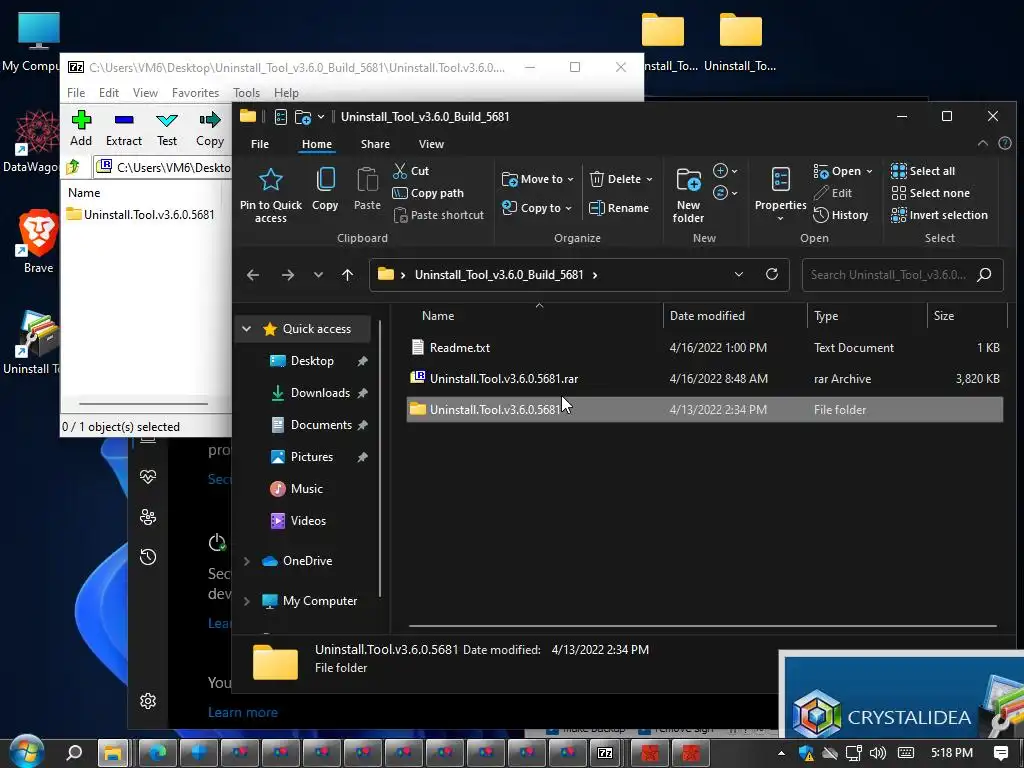Open recent locations dropdown in Explorer

pos(318,275)
